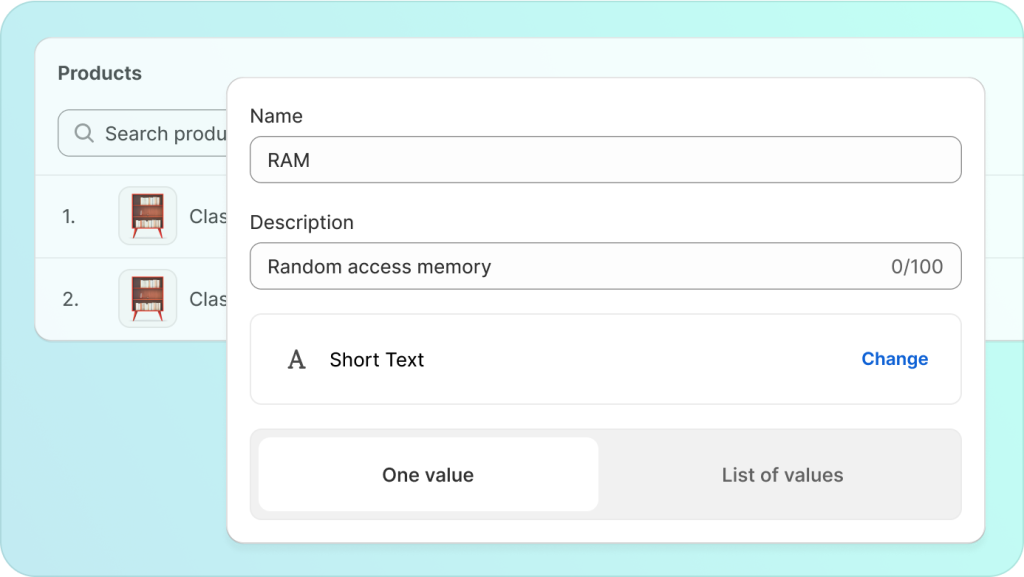Screen dimensions: 1024x577
Task: Open the second product's title text
Action: (x=208, y=299)
